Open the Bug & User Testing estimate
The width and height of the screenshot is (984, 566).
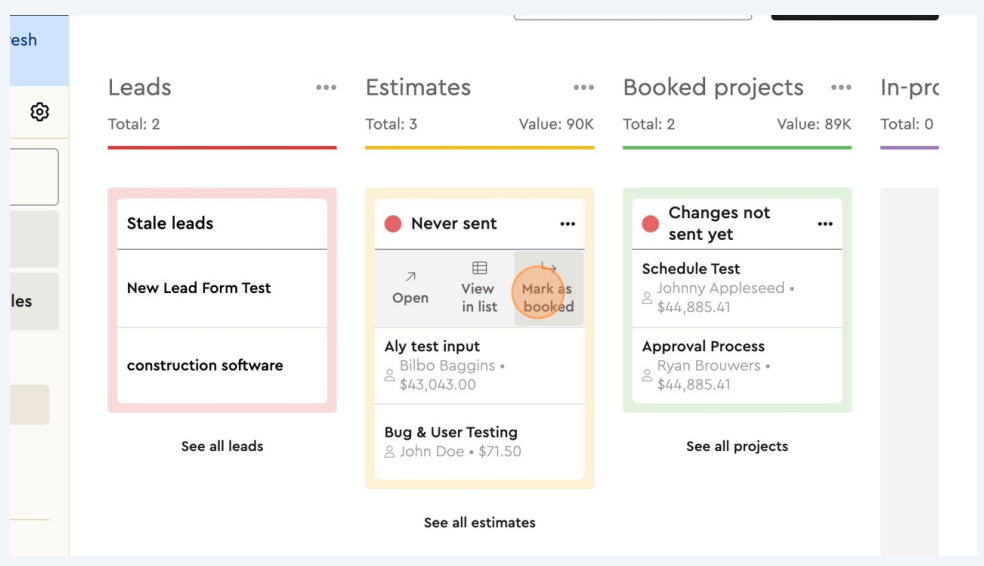pyautogui.click(x=451, y=432)
